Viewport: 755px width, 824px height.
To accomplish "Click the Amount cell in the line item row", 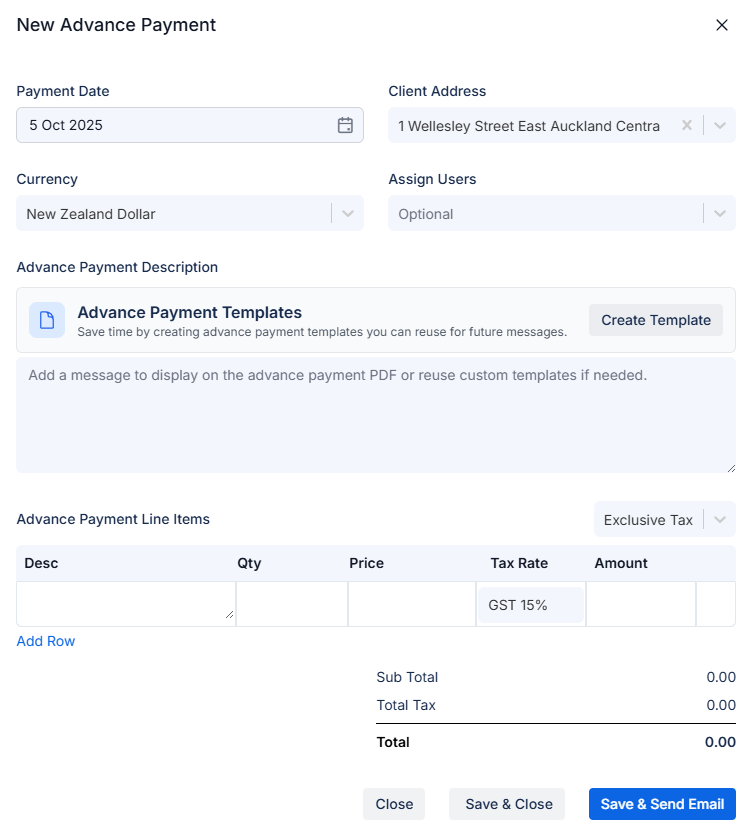I will pyautogui.click(x=640, y=604).
